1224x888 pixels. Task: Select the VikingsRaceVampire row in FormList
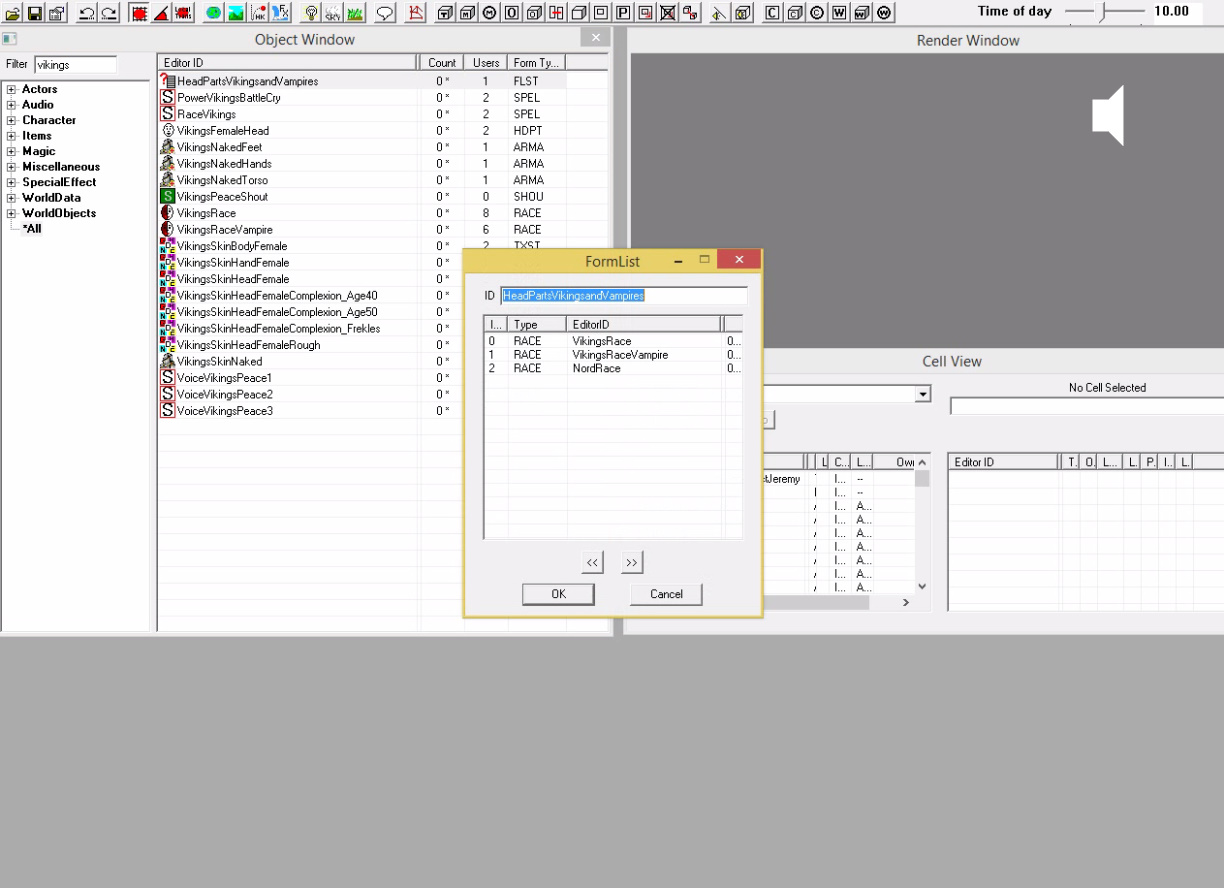coord(613,355)
